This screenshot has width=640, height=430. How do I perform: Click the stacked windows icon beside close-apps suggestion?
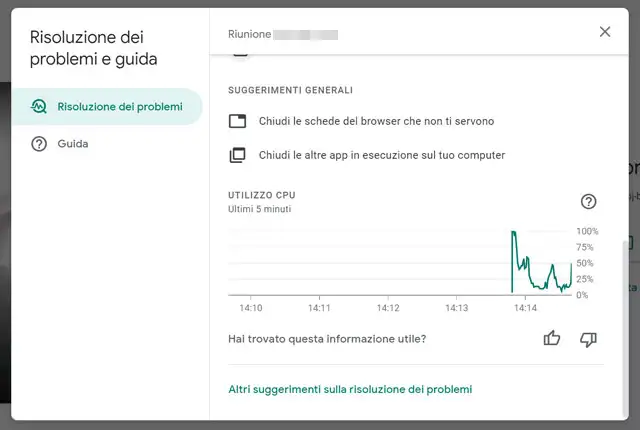click(237, 155)
